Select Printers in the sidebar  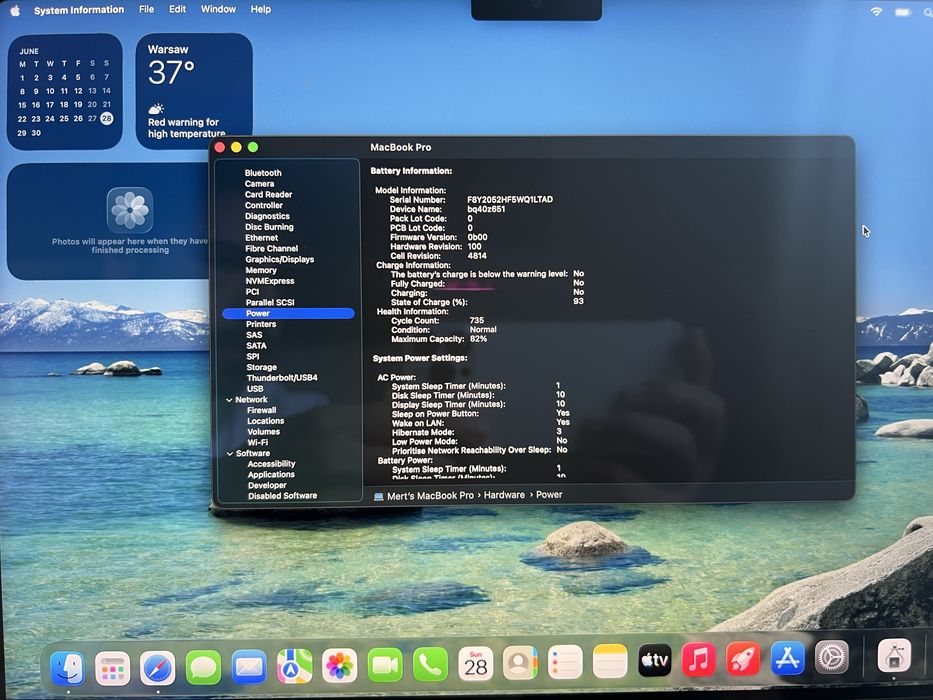coord(261,324)
